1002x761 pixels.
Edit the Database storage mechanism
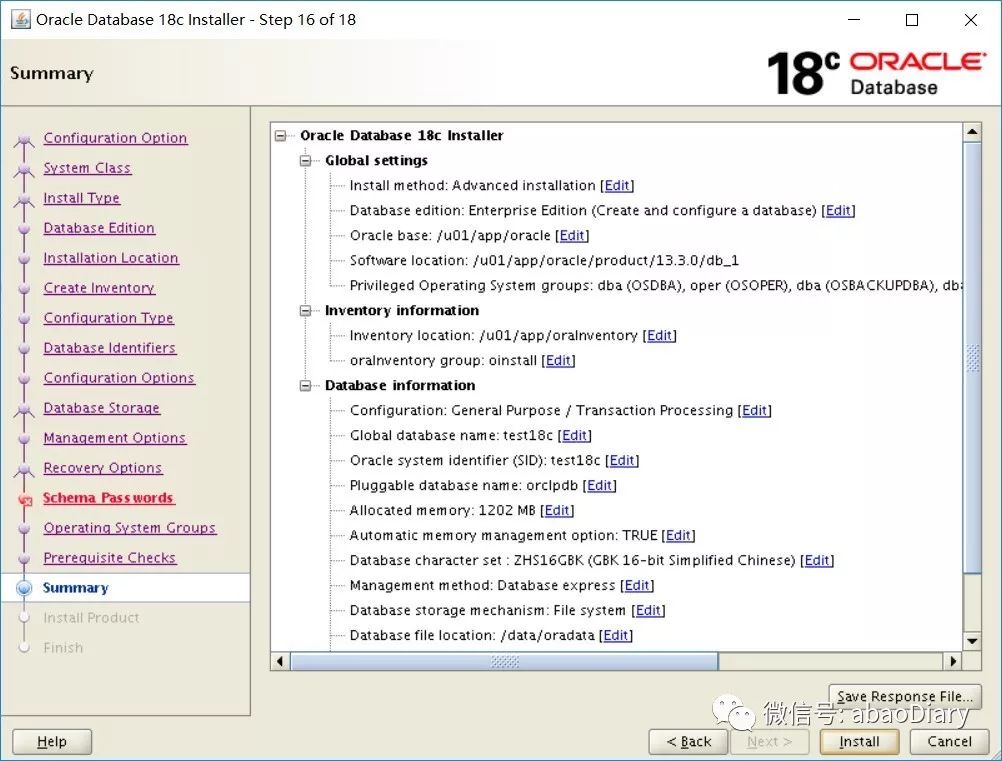648,610
